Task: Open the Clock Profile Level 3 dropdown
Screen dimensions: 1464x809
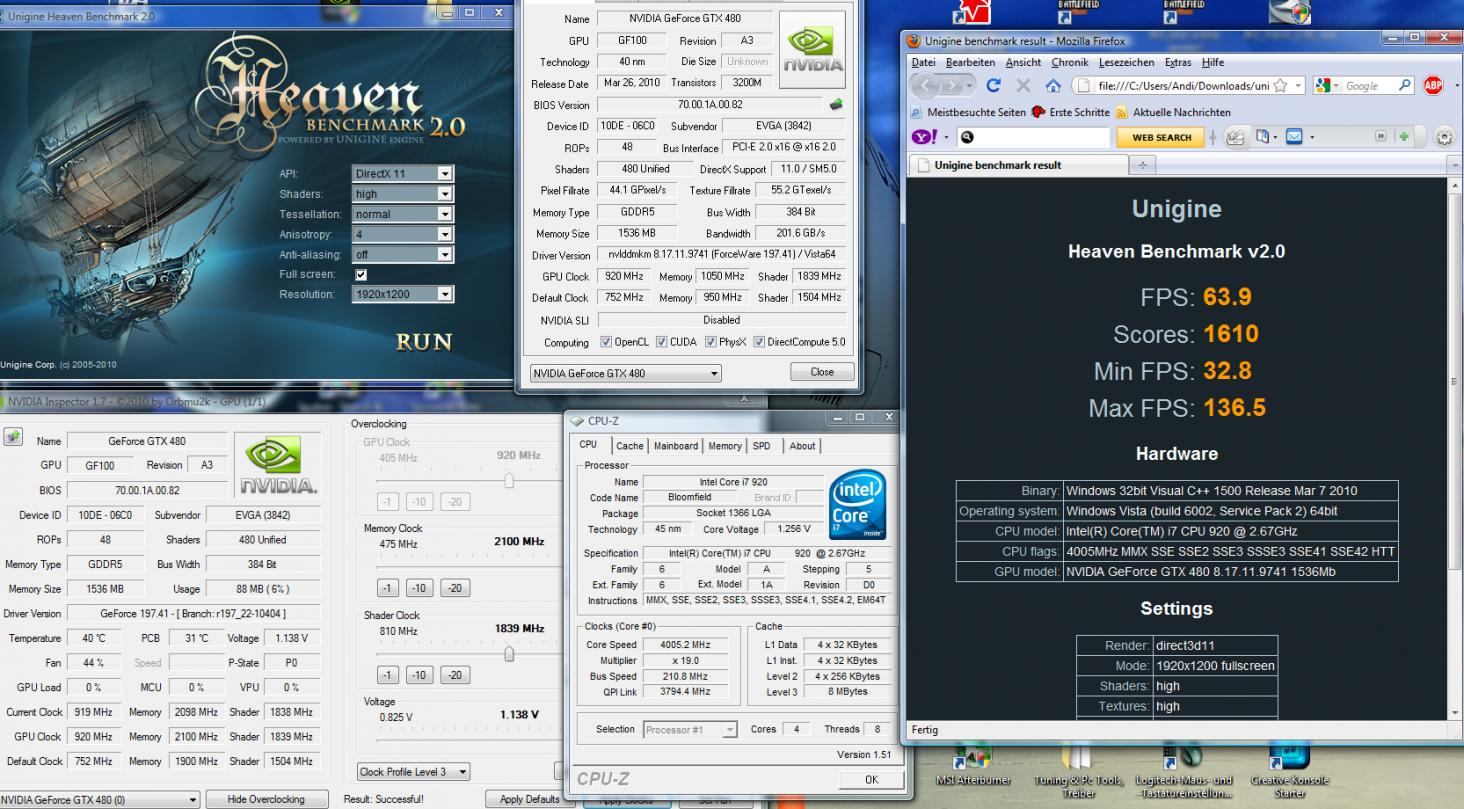Action: [x=415, y=772]
